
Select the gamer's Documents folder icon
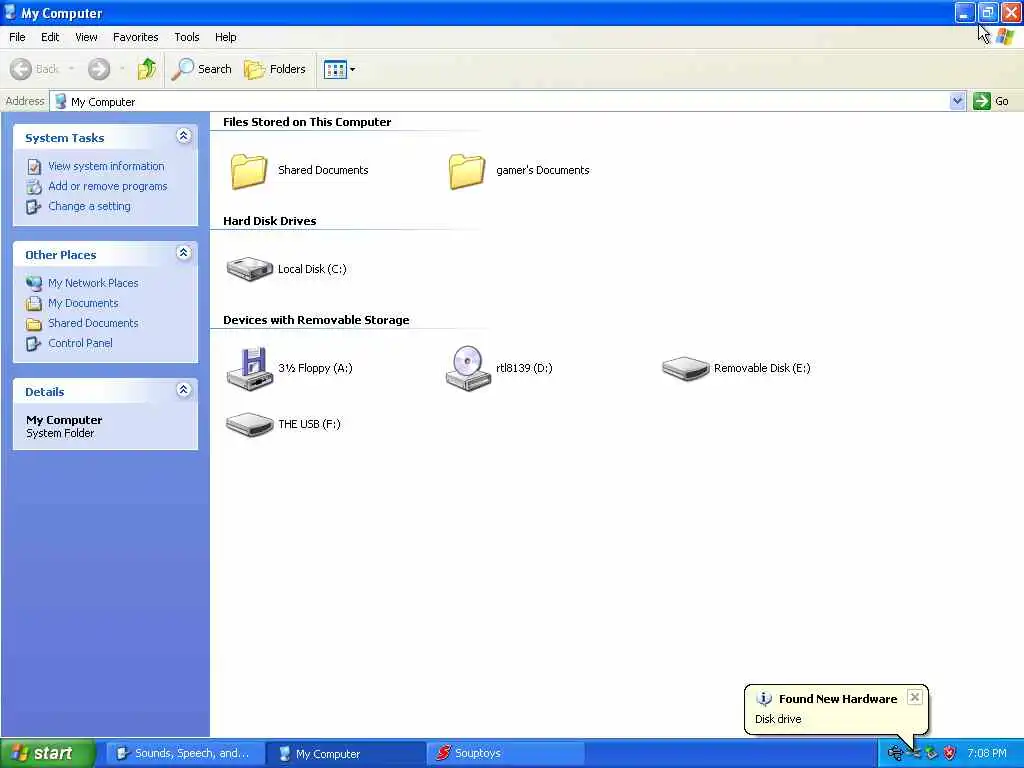(x=467, y=170)
